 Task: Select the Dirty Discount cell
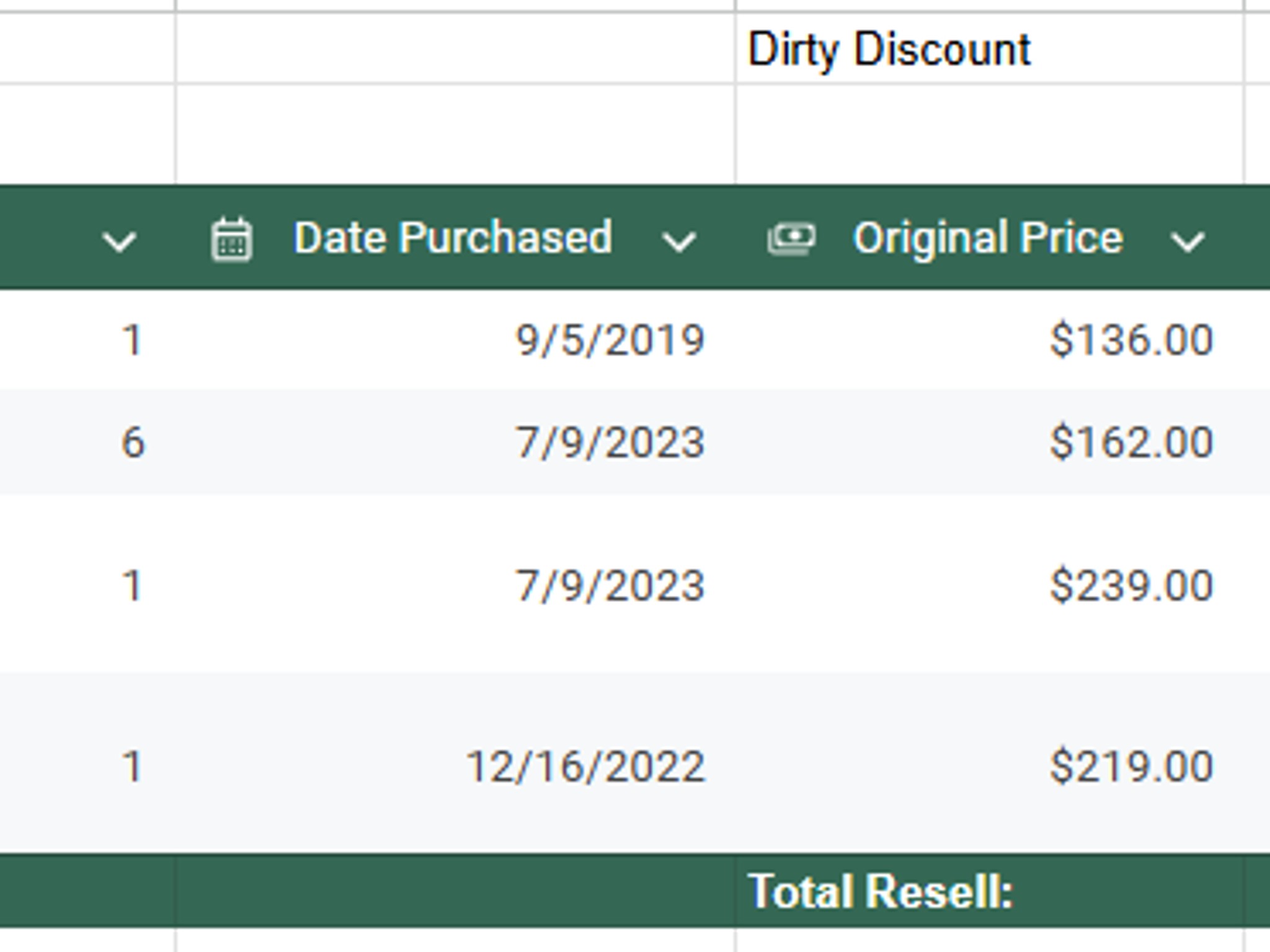click(x=990, y=48)
